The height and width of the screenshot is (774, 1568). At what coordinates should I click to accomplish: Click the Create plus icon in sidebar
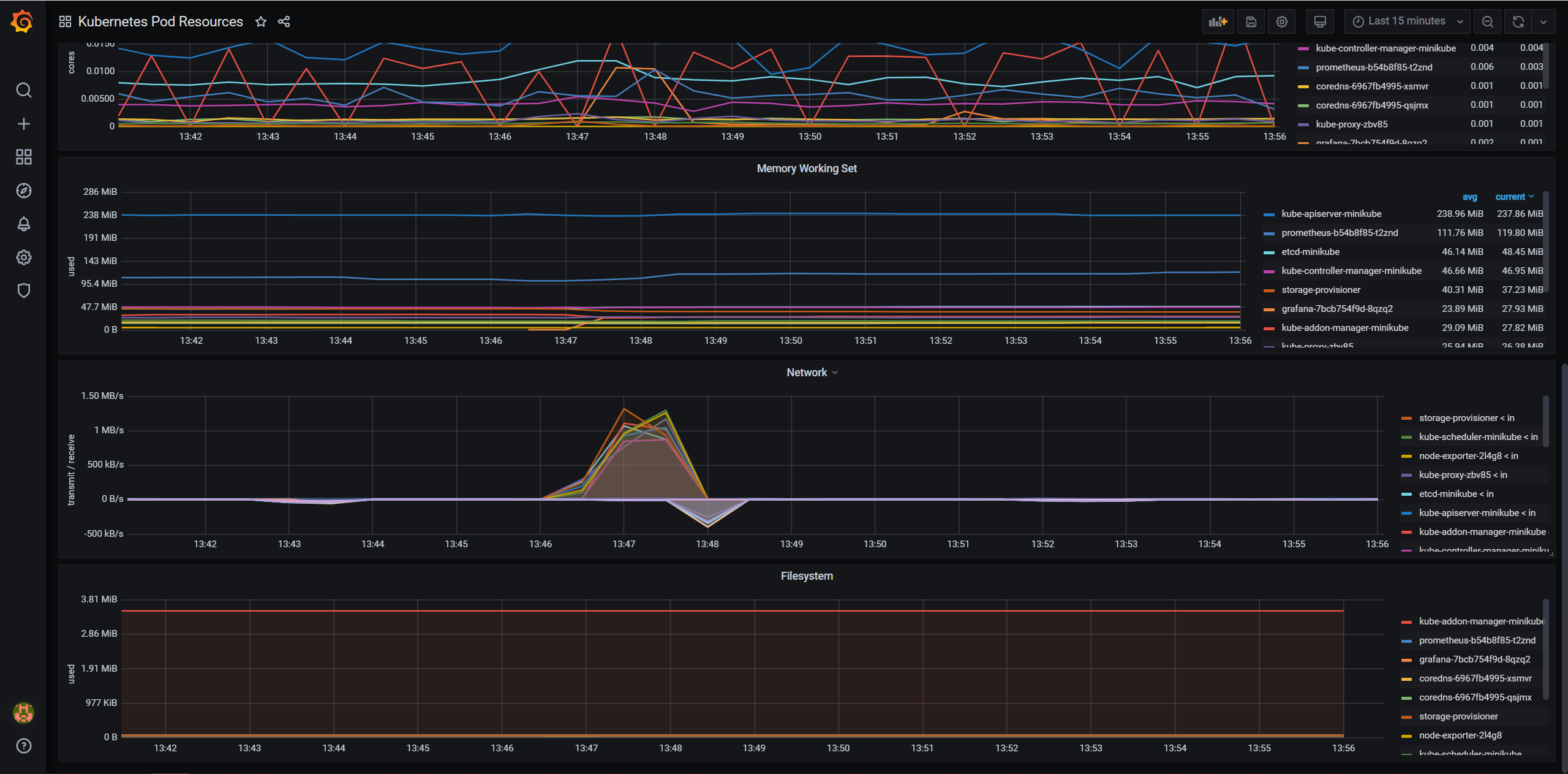point(23,124)
